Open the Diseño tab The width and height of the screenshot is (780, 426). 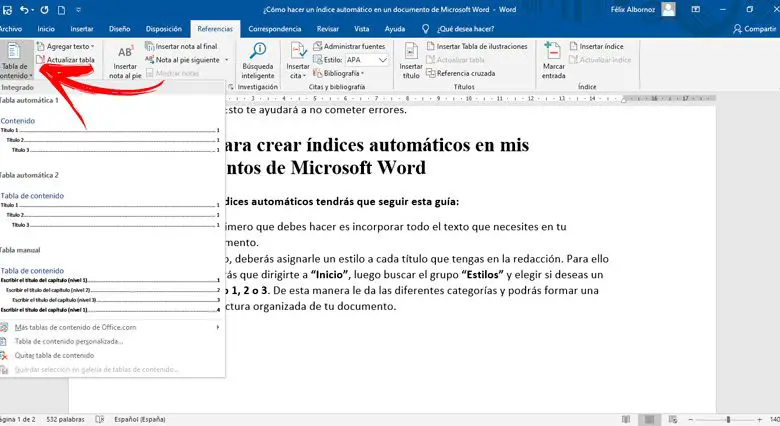pos(119,29)
